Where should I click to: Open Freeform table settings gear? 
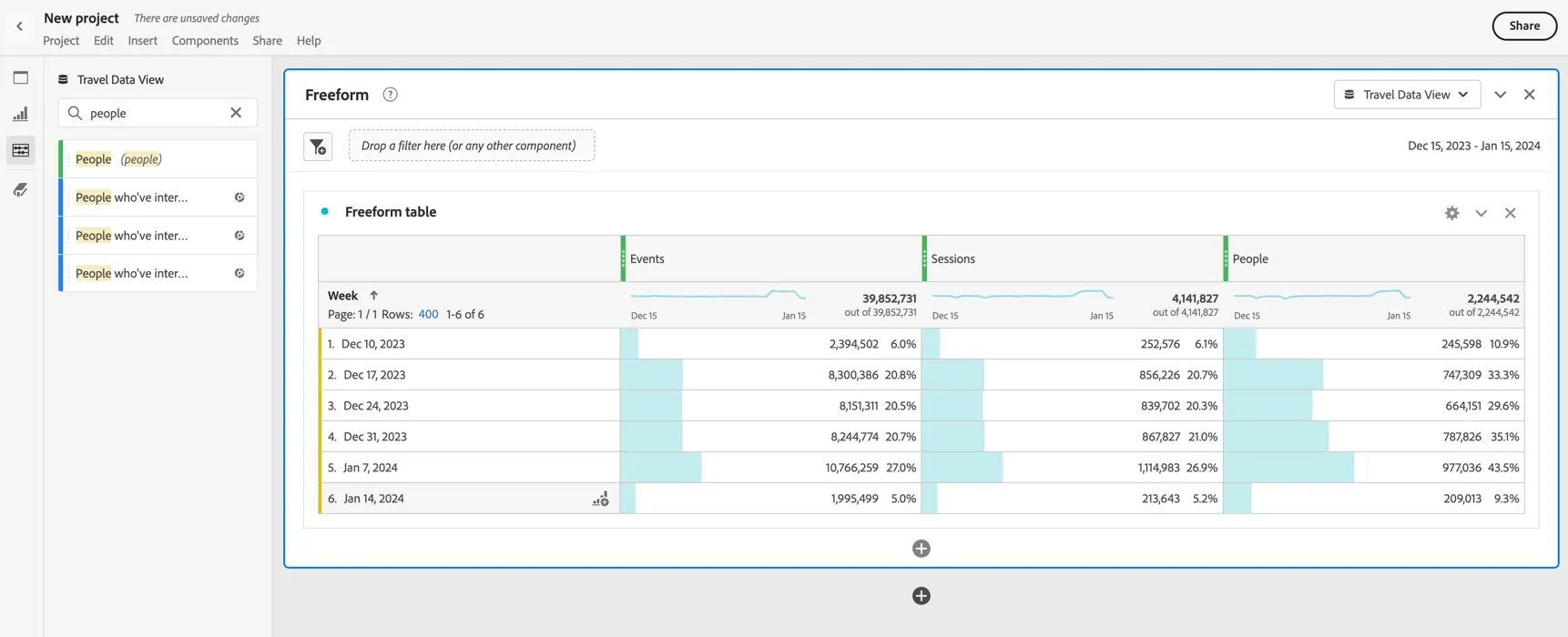[x=1451, y=213]
